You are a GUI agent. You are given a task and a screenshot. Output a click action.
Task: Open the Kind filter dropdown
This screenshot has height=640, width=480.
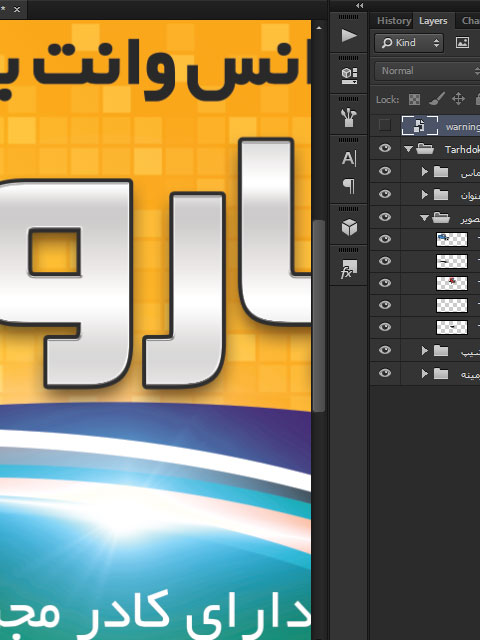409,42
